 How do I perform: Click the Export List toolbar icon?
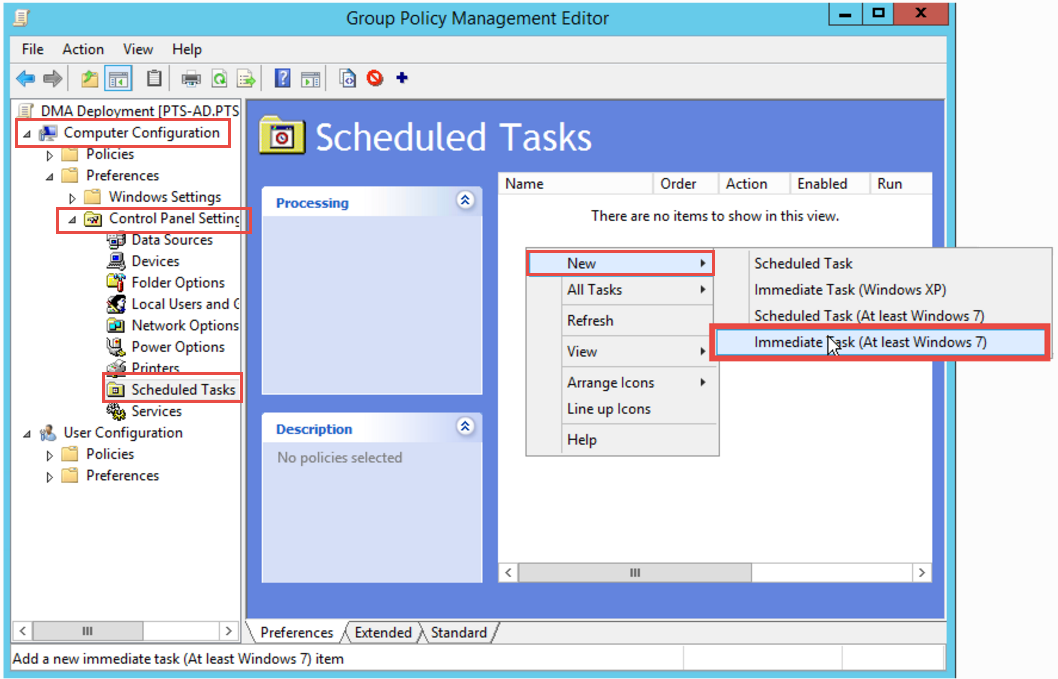tap(245, 78)
